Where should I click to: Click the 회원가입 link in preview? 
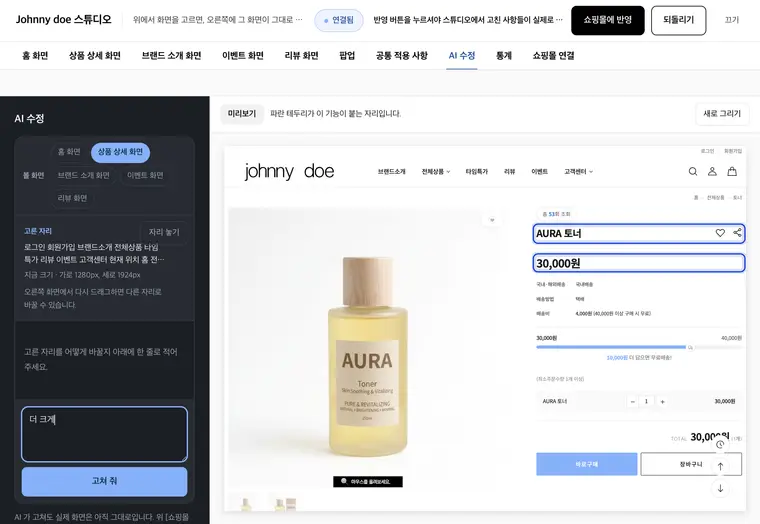tap(733, 151)
